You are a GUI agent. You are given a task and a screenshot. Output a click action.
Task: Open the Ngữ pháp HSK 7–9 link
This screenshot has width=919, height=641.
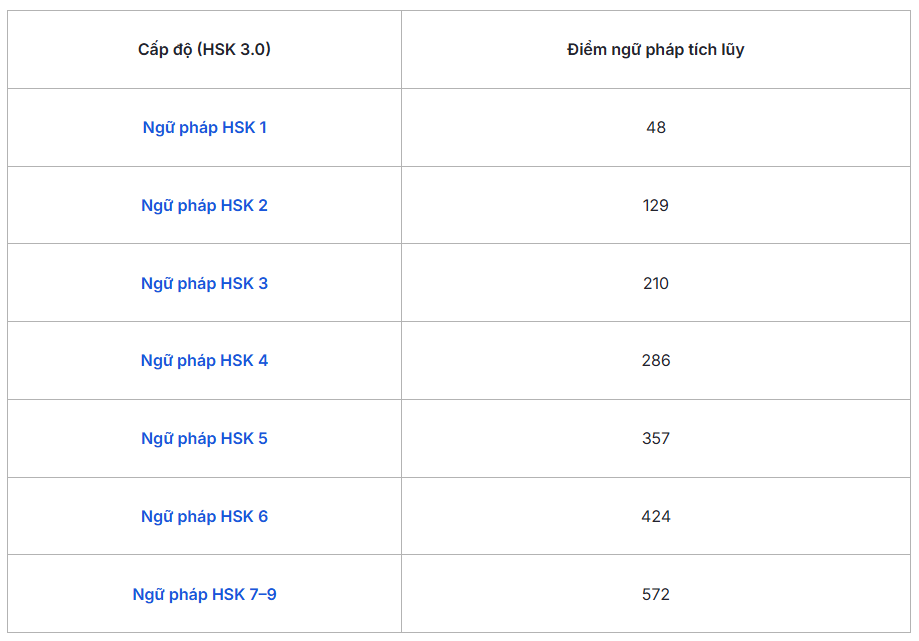204,595
